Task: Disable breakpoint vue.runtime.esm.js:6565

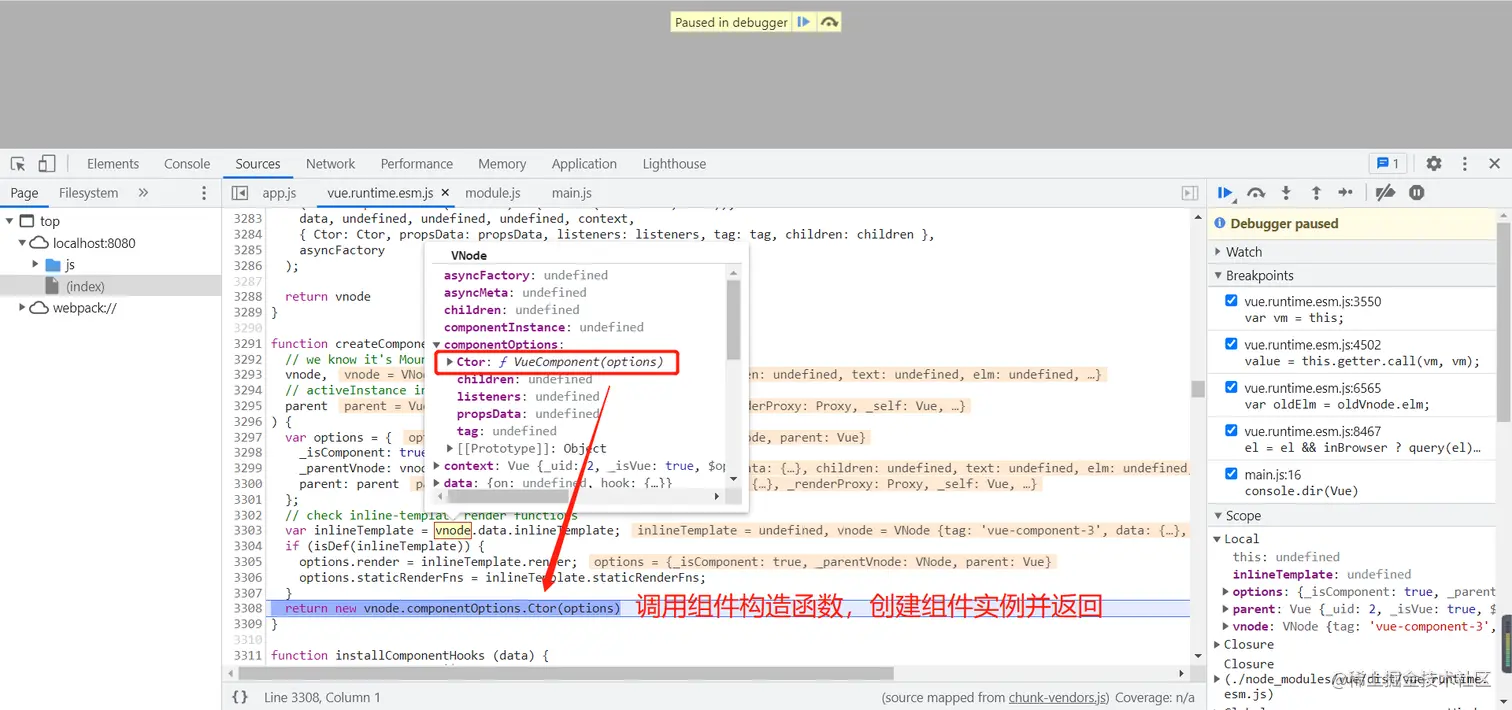Action: pos(1231,387)
